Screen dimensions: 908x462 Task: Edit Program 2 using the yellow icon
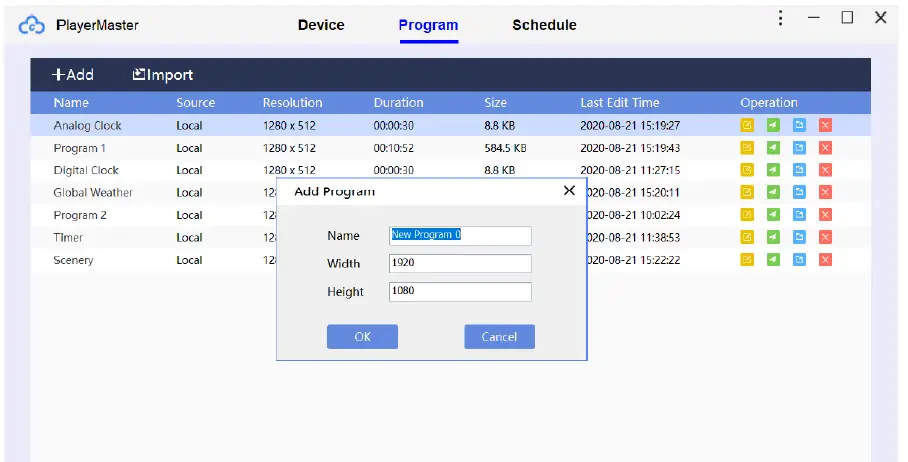[747, 215]
